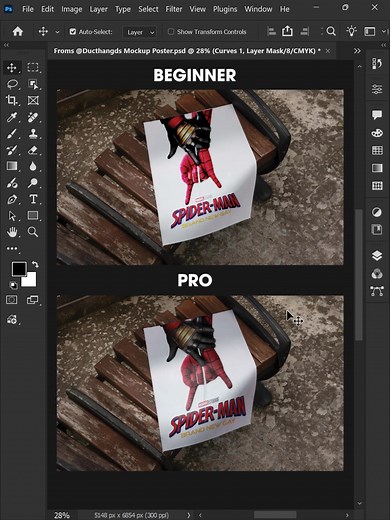Select the Path Selection tool
The image size is (390, 520).
12,216
